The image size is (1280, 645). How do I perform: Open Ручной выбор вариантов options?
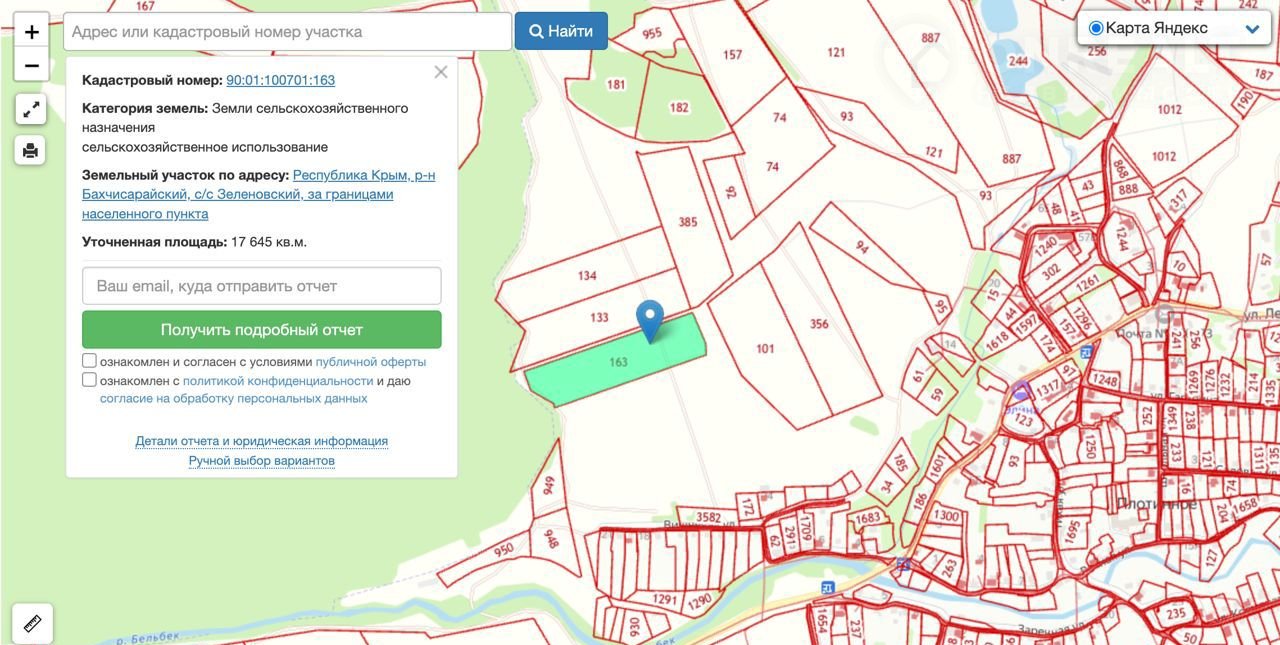(261, 461)
